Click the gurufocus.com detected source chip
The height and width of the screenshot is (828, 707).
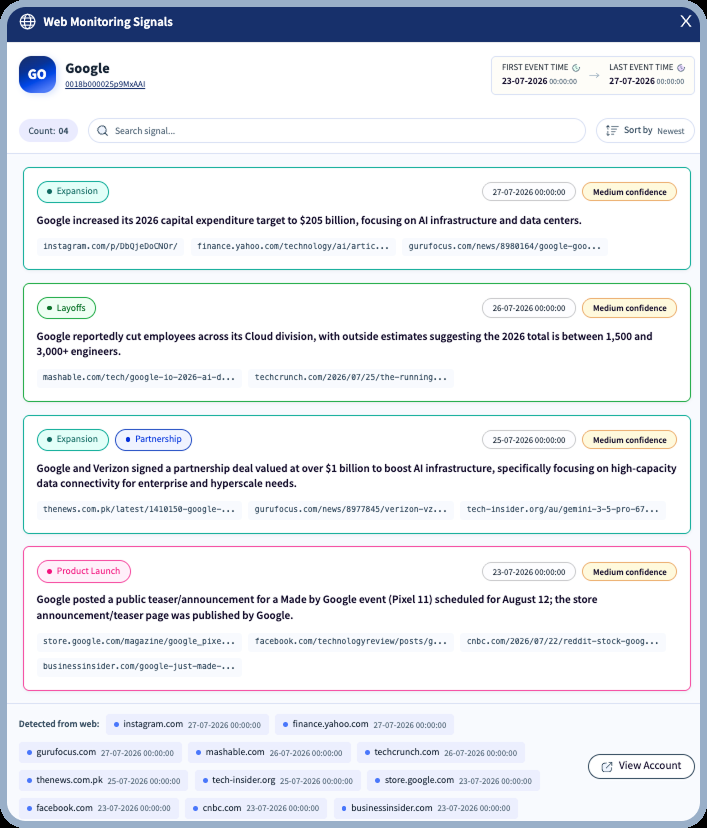[100, 752]
